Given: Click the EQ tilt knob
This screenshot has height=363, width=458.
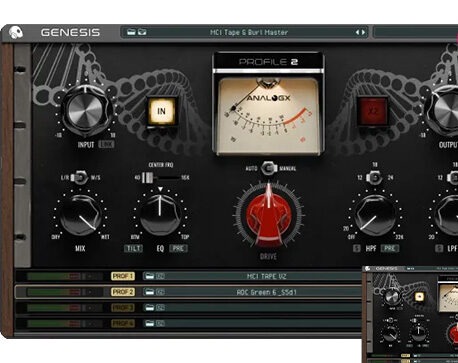Looking at the screenshot, I should click(160, 215).
